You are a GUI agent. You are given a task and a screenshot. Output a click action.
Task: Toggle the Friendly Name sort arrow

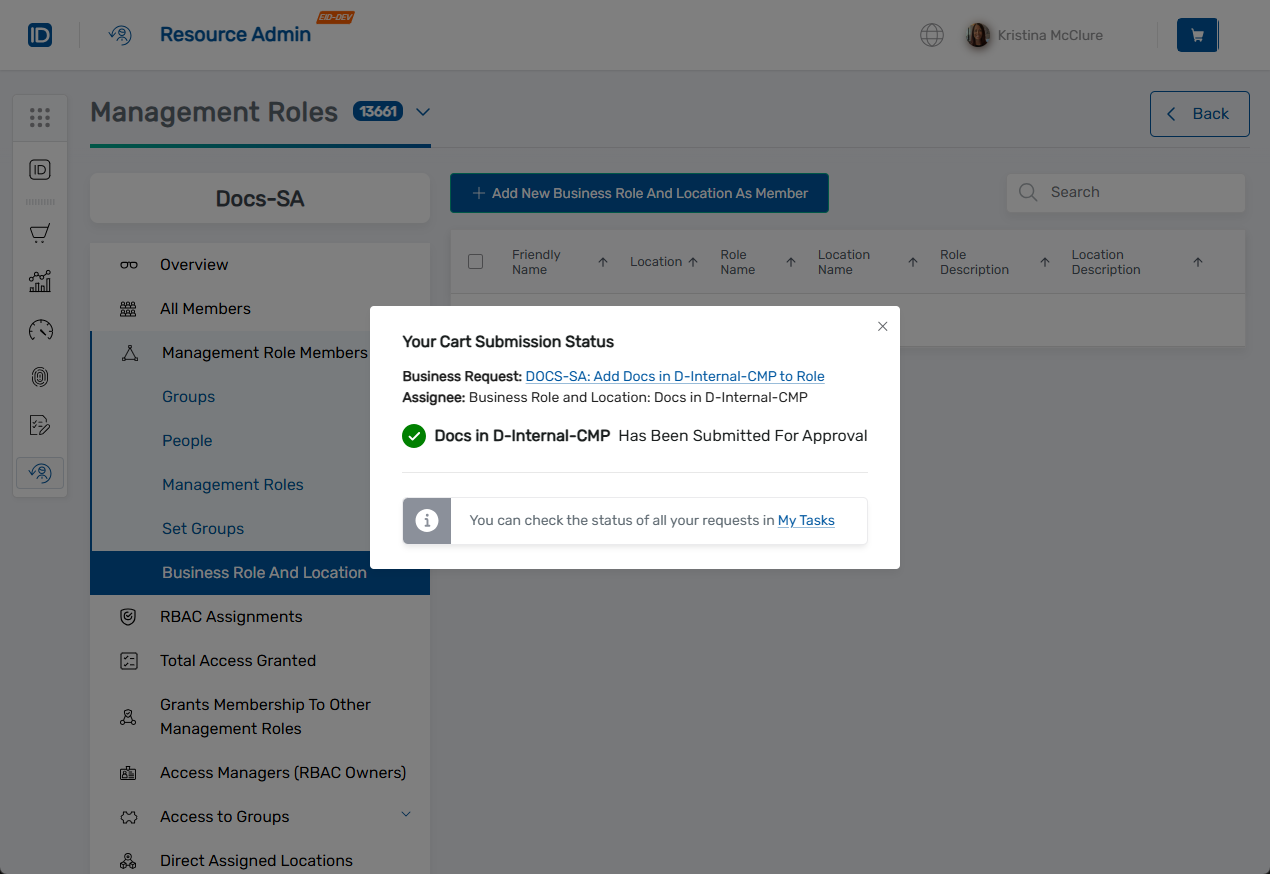point(602,261)
